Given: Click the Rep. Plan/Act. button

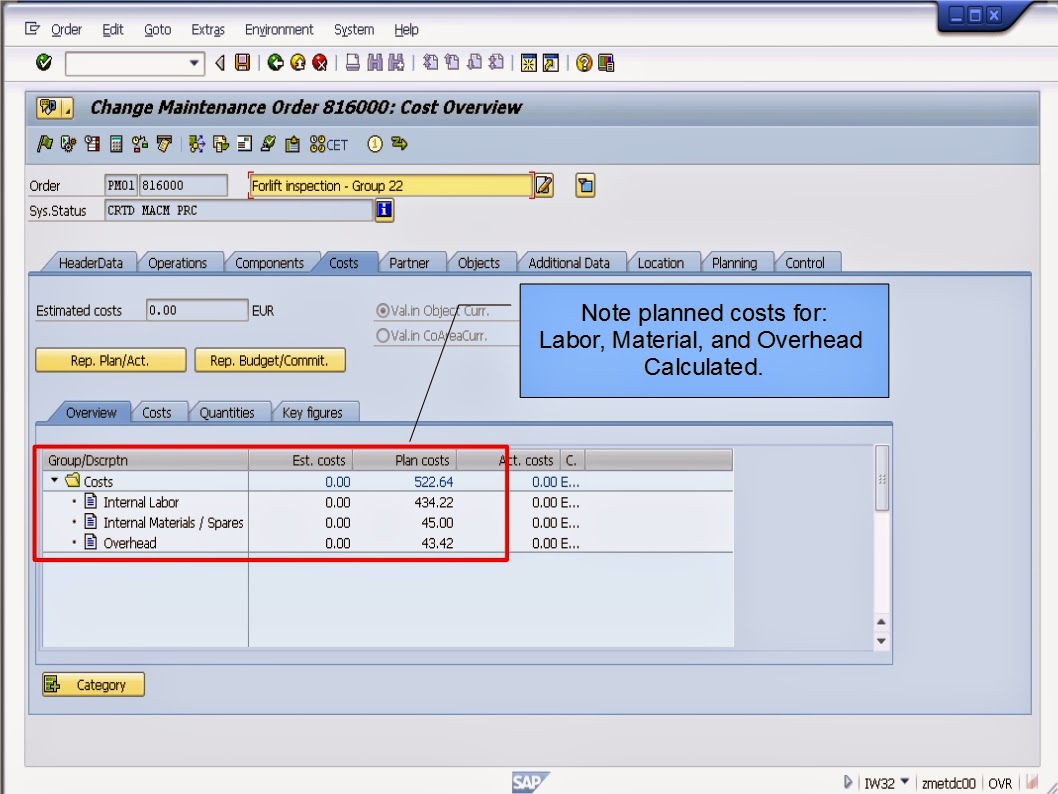Looking at the screenshot, I should tap(110, 359).
